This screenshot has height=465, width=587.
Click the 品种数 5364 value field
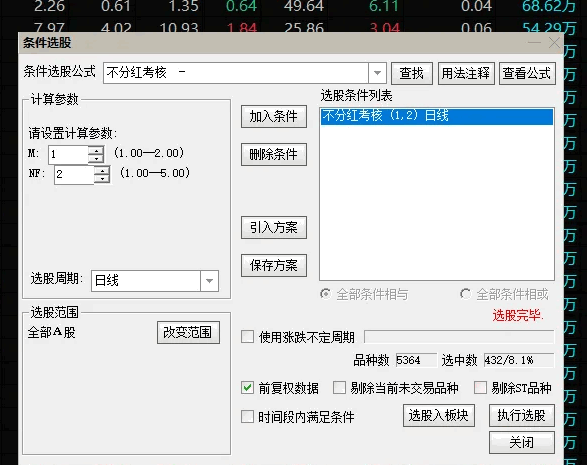[416, 360]
